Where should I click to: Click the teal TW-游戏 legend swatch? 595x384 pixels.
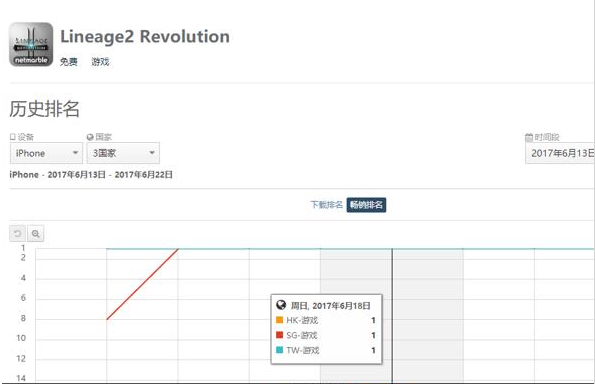pyautogui.click(x=280, y=350)
